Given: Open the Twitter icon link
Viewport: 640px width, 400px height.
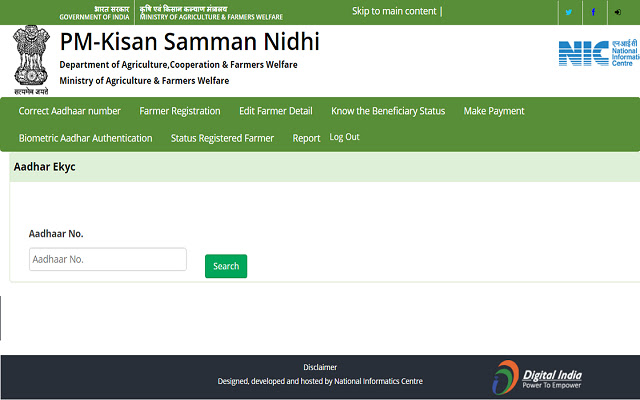Looking at the screenshot, I should [569, 12].
